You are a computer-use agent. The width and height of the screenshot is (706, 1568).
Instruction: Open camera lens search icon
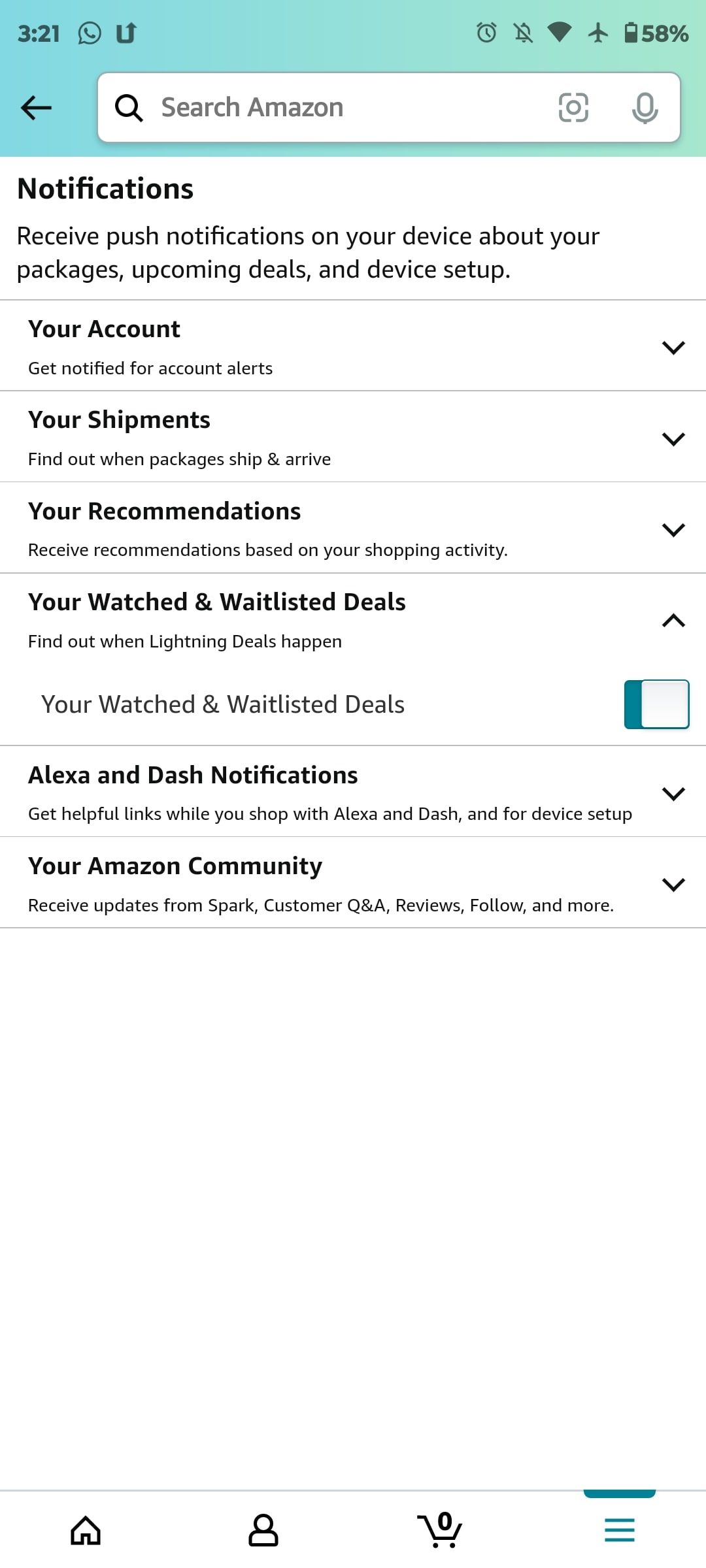pyautogui.click(x=573, y=108)
